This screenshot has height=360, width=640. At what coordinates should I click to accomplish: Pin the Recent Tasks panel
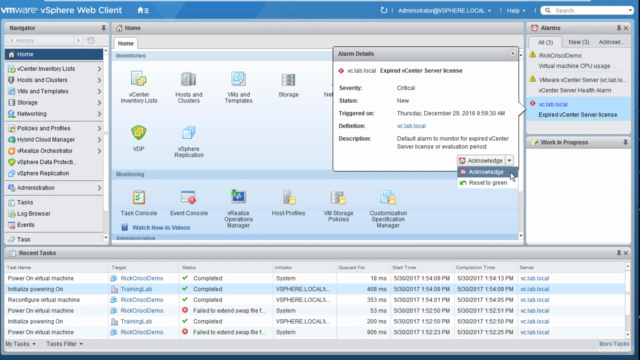click(619, 253)
